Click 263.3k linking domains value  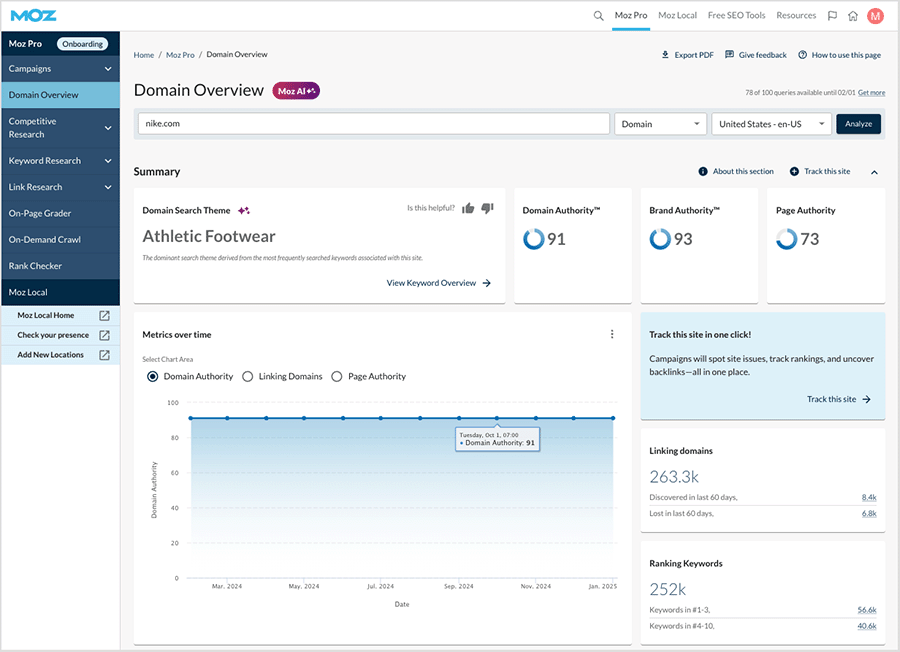click(674, 476)
